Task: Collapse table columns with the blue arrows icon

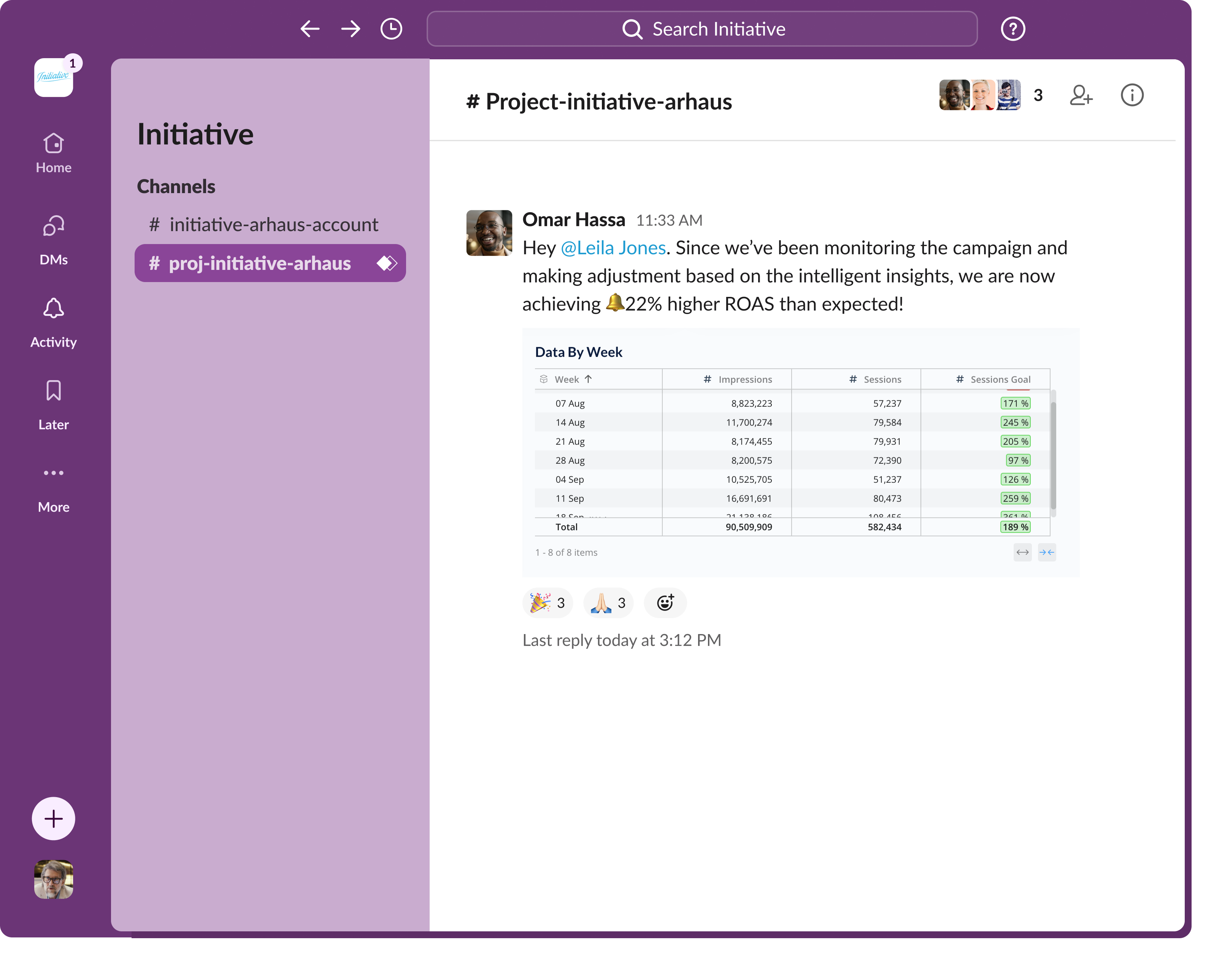Action: click(1047, 552)
